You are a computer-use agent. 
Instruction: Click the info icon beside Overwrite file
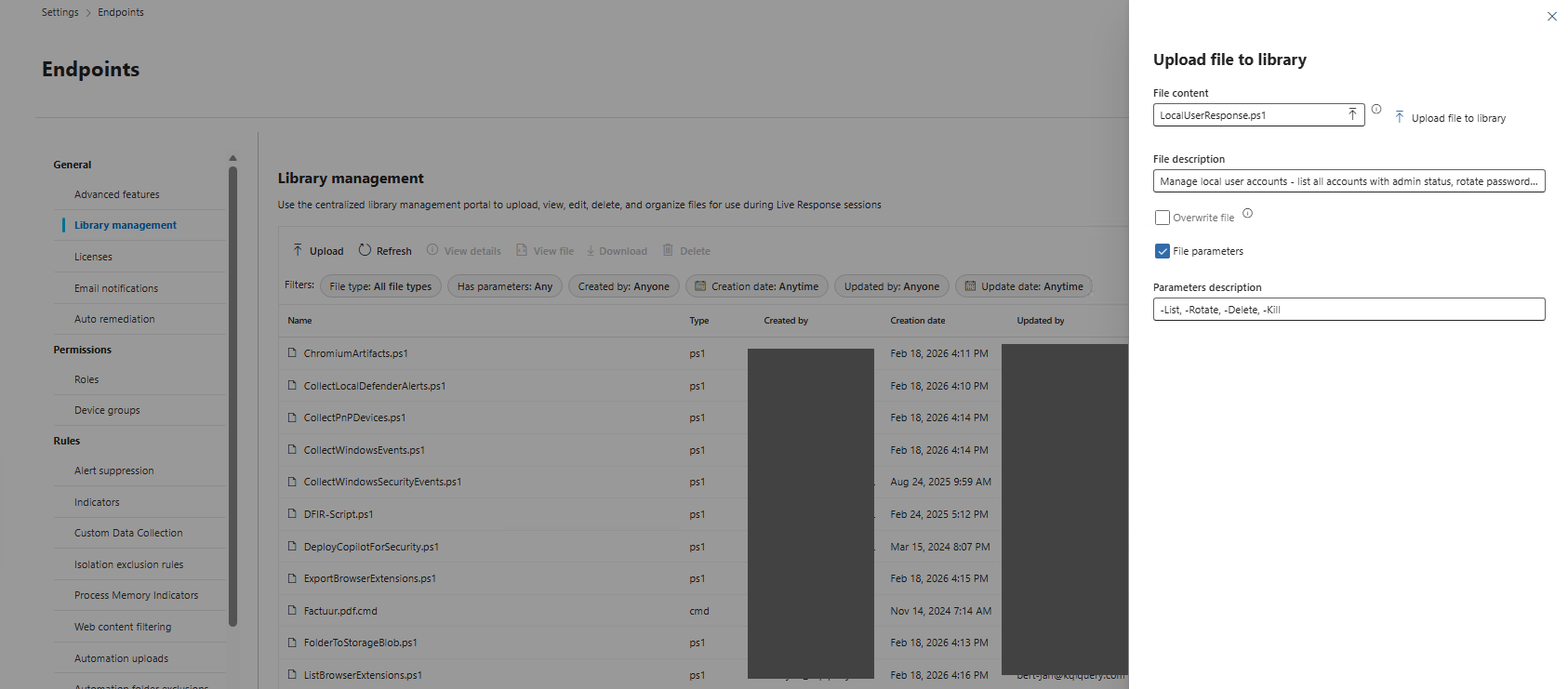(x=1248, y=213)
